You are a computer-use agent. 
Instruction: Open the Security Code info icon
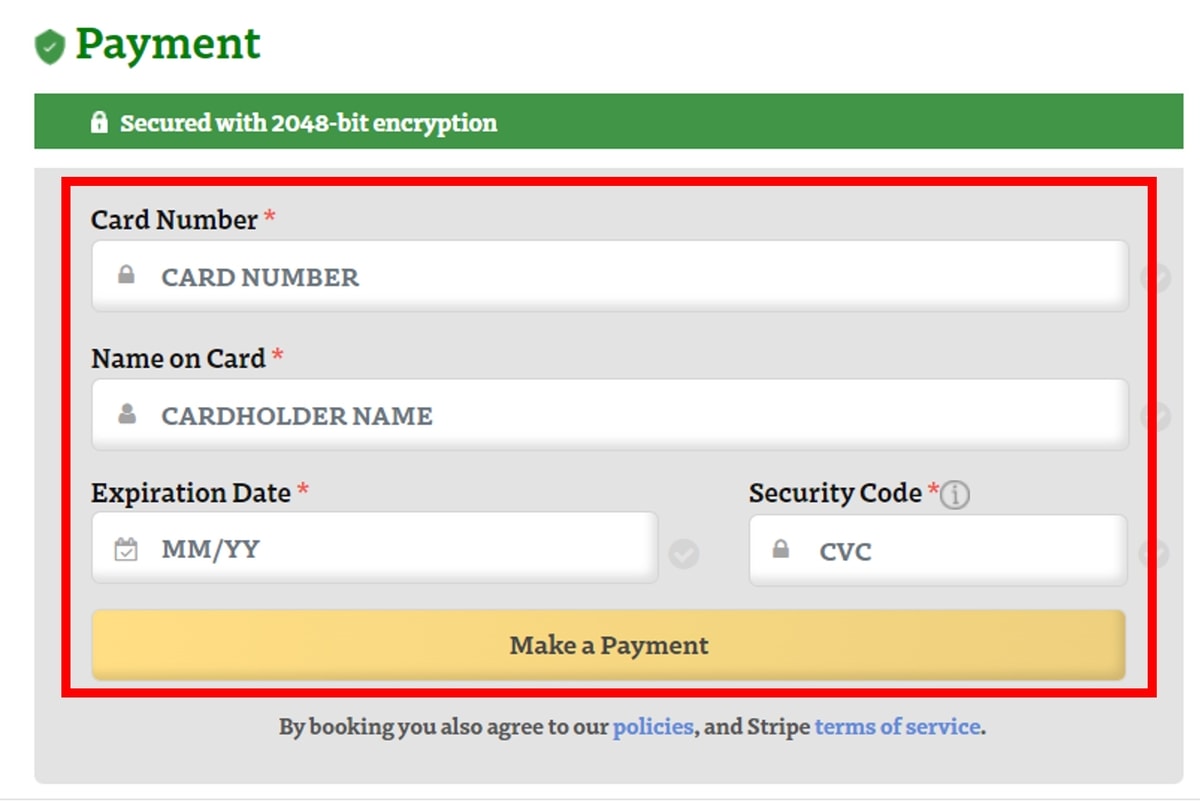tap(956, 494)
